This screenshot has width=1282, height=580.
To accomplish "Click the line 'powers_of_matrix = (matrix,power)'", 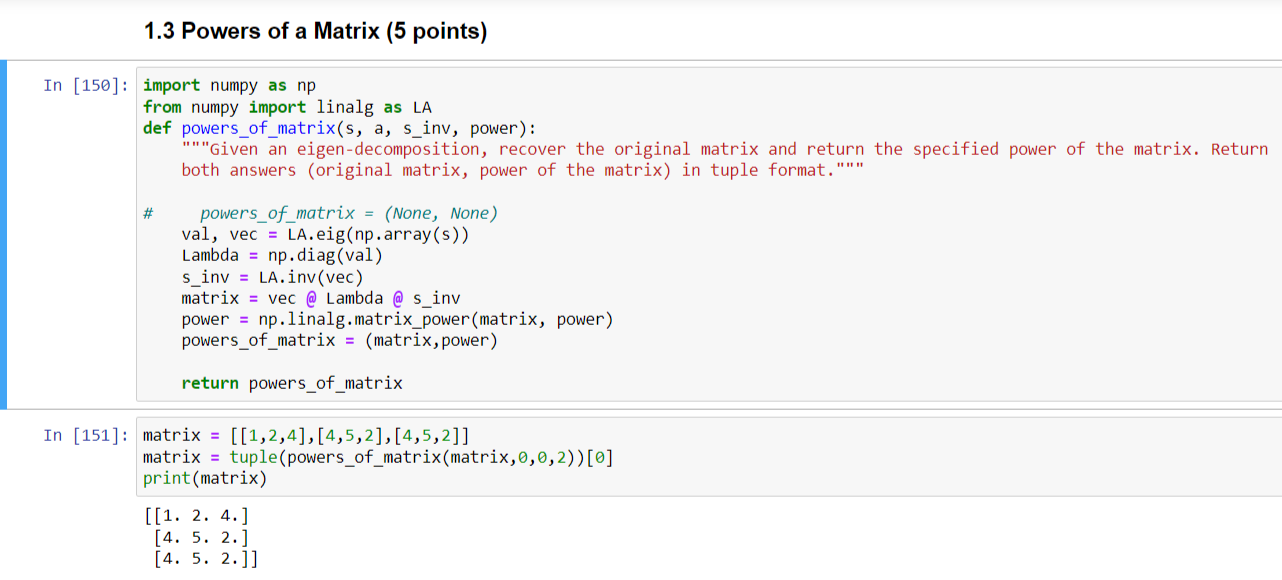I will [339, 340].
